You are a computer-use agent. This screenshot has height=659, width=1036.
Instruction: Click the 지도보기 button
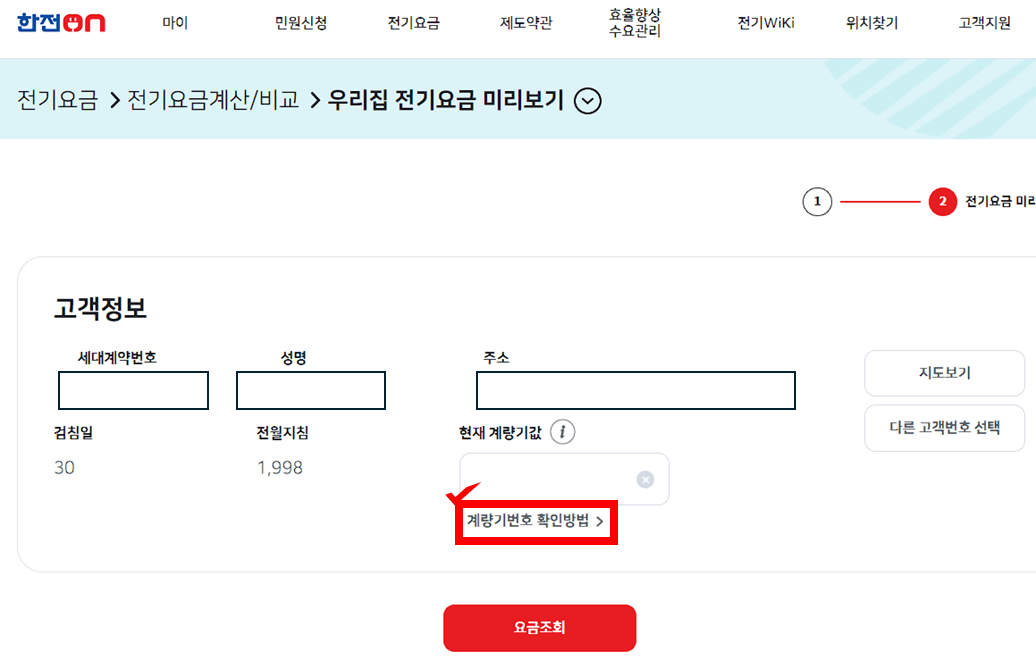pyautogui.click(x=944, y=373)
